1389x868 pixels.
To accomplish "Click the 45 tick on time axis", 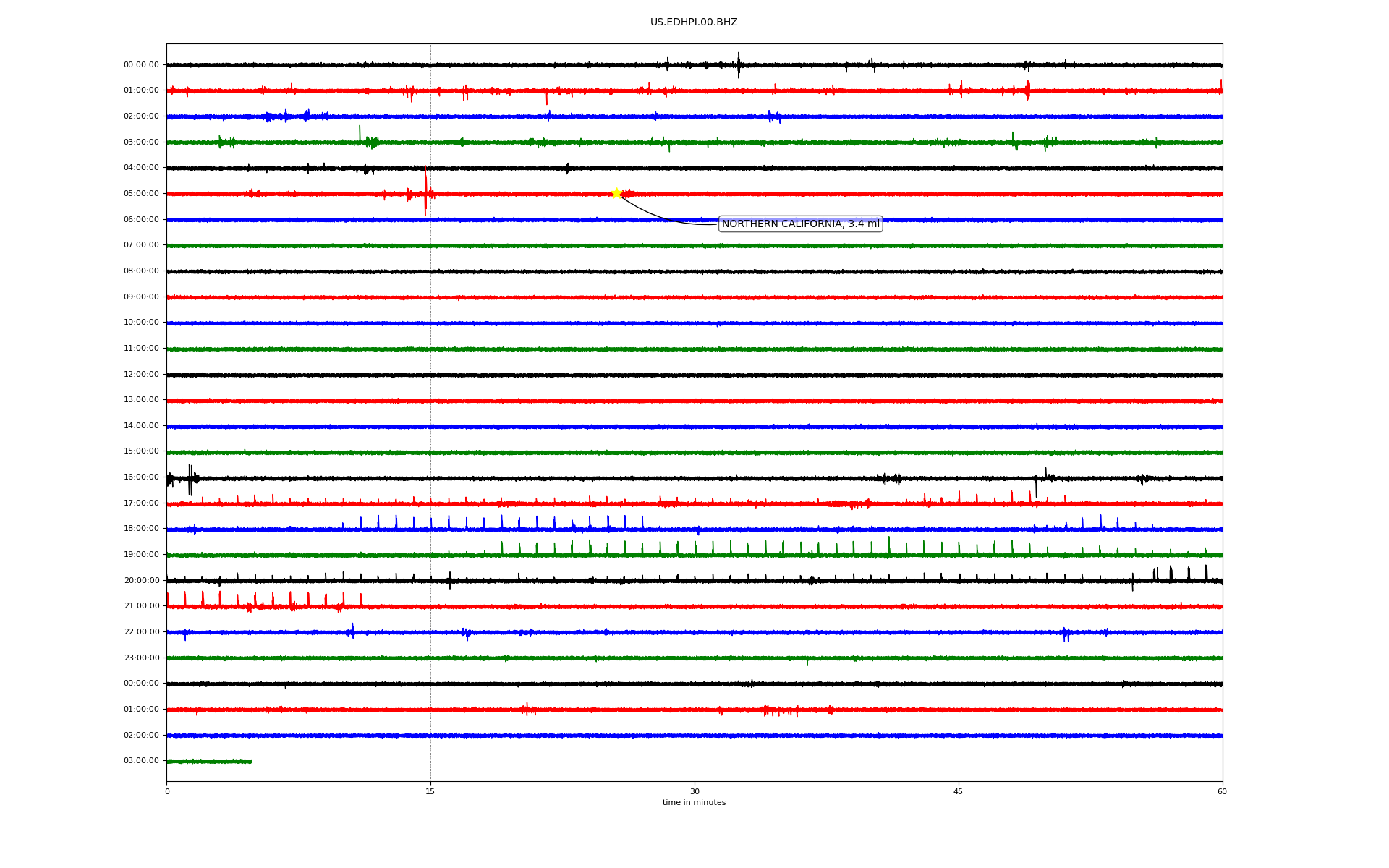I will (x=959, y=791).
